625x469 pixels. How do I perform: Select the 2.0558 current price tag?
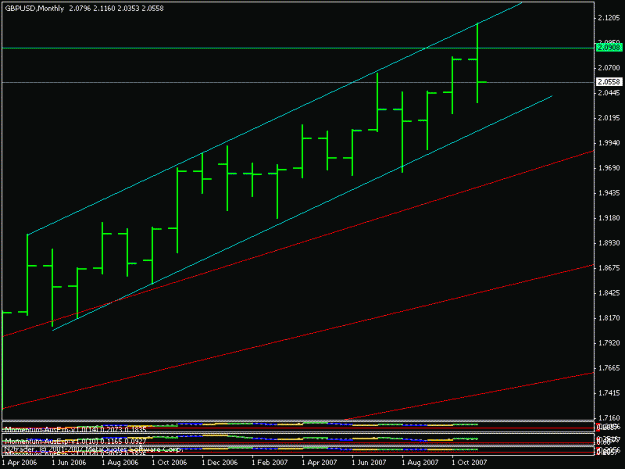609,82
